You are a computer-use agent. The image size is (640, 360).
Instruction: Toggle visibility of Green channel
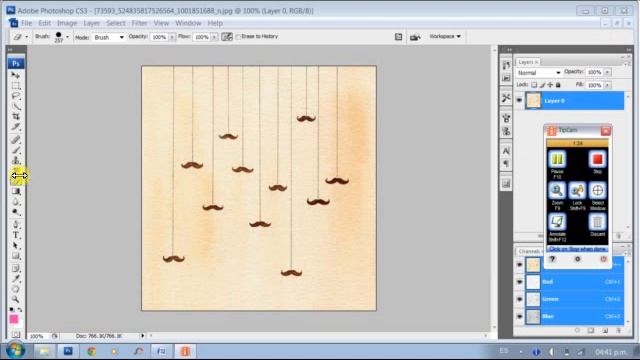[519, 299]
